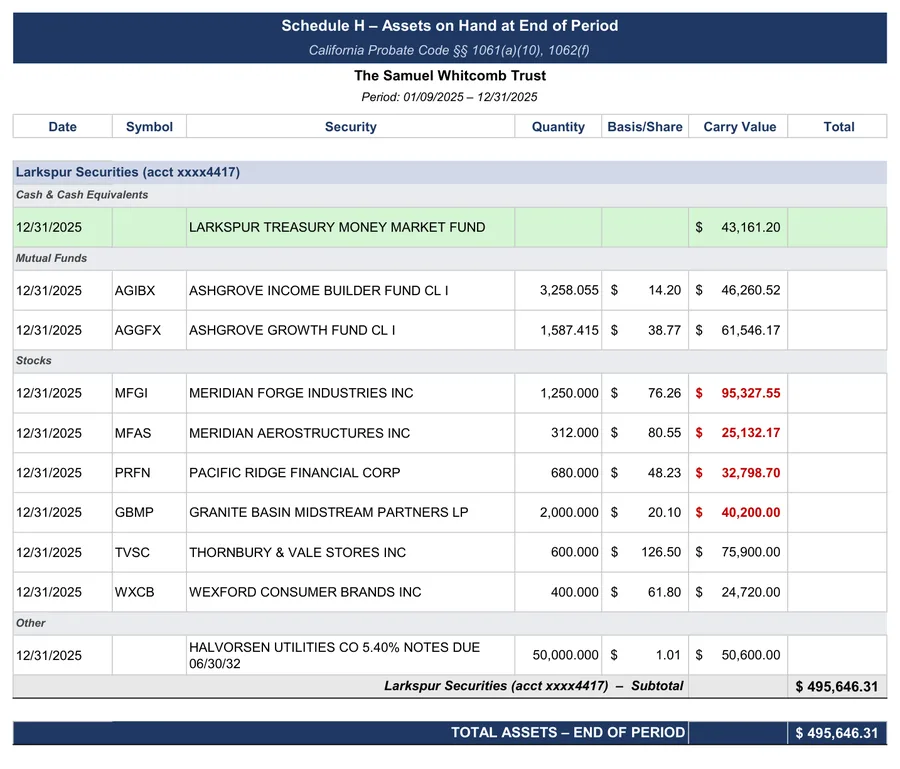Click the Date column header

click(63, 127)
